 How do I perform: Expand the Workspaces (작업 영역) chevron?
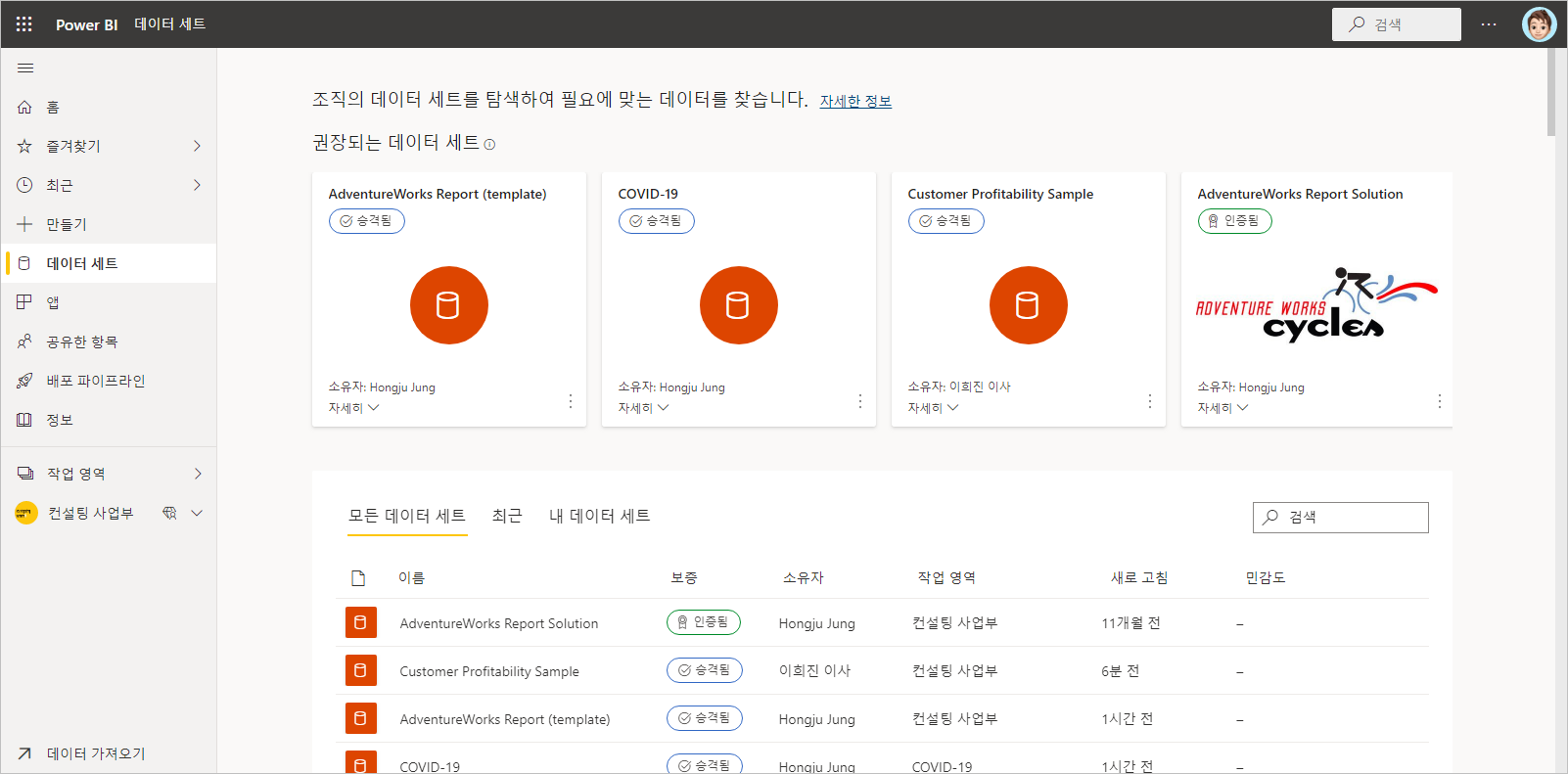click(198, 474)
